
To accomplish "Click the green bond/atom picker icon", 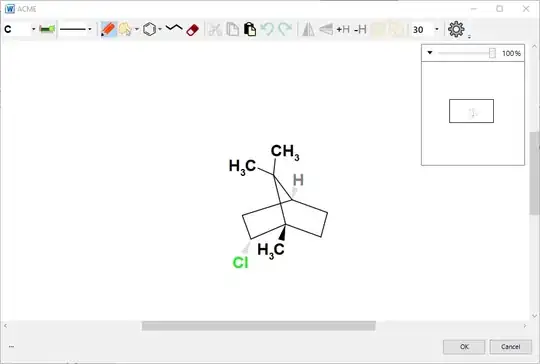I will 47,29.
